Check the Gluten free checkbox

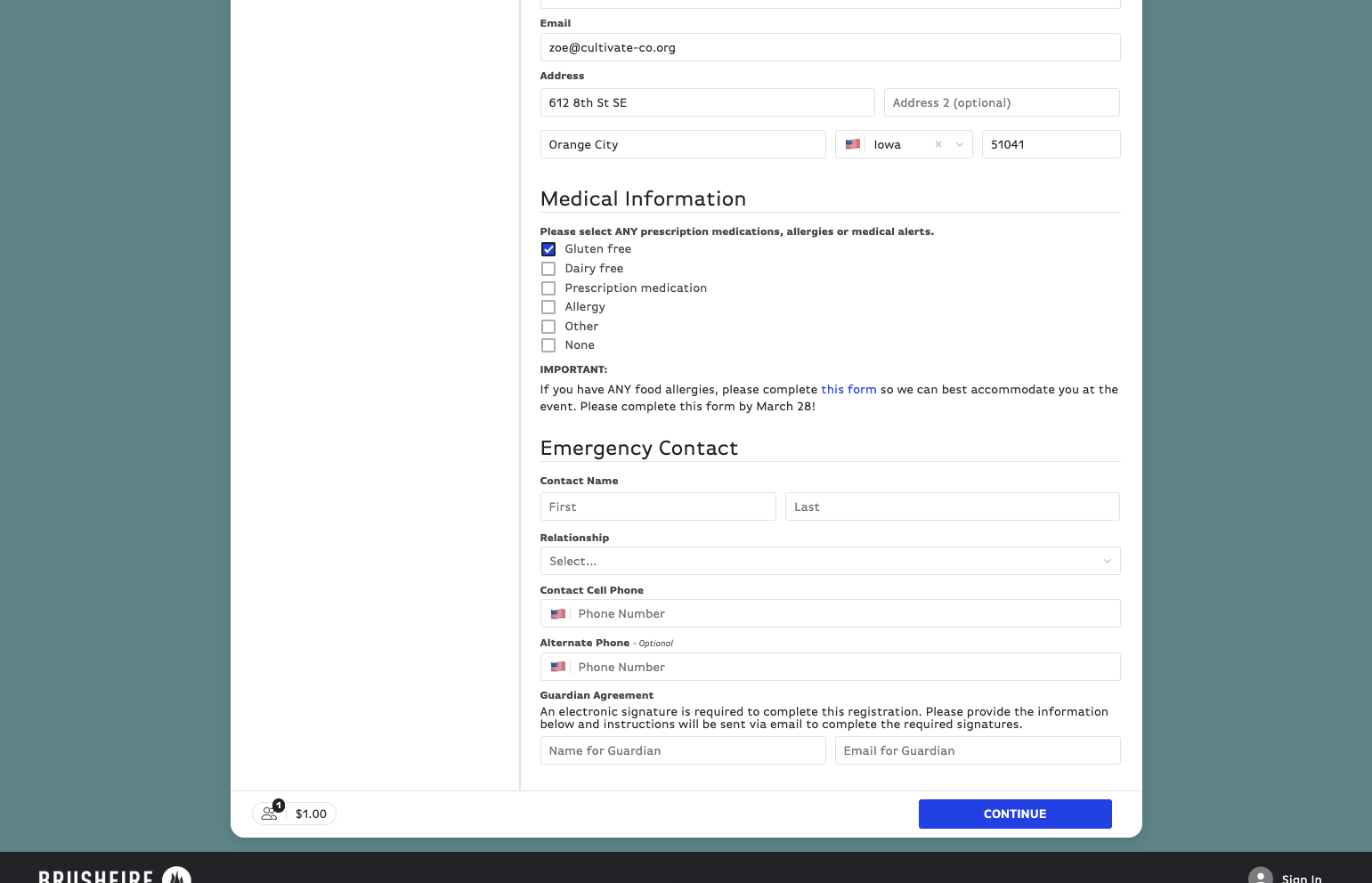pos(548,249)
